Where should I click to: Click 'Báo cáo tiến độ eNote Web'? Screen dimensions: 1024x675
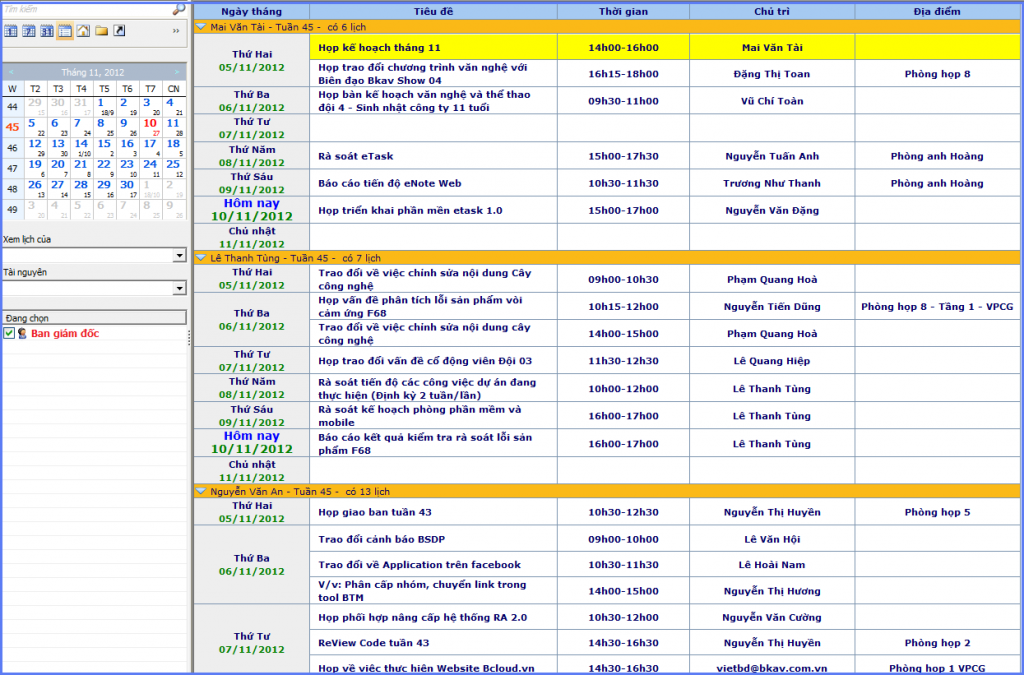[x=390, y=183]
